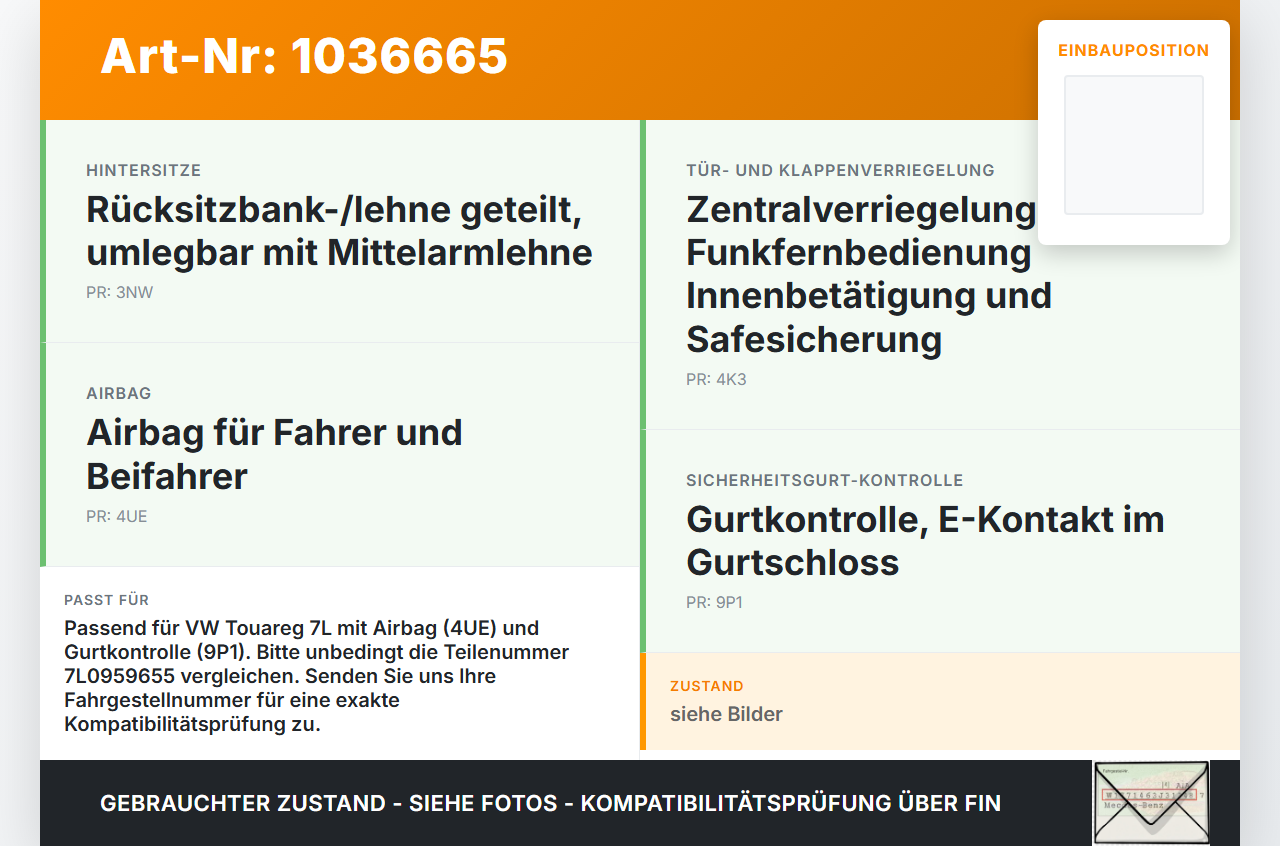Click the Airbag für Fahrer und Beifahrer title
This screenshot has width=1280, height=846.
click(x=274, y=454)
